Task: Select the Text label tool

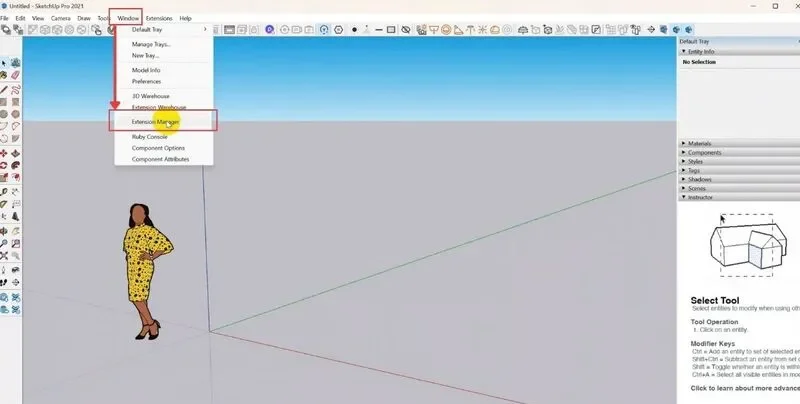Action: (16, 204)
